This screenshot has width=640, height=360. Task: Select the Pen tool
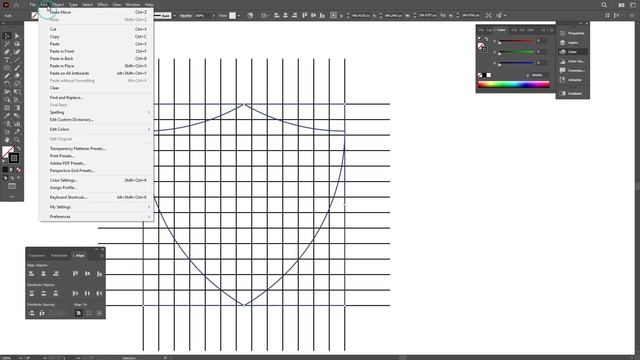pyautogui.click(x=7, y=52)
